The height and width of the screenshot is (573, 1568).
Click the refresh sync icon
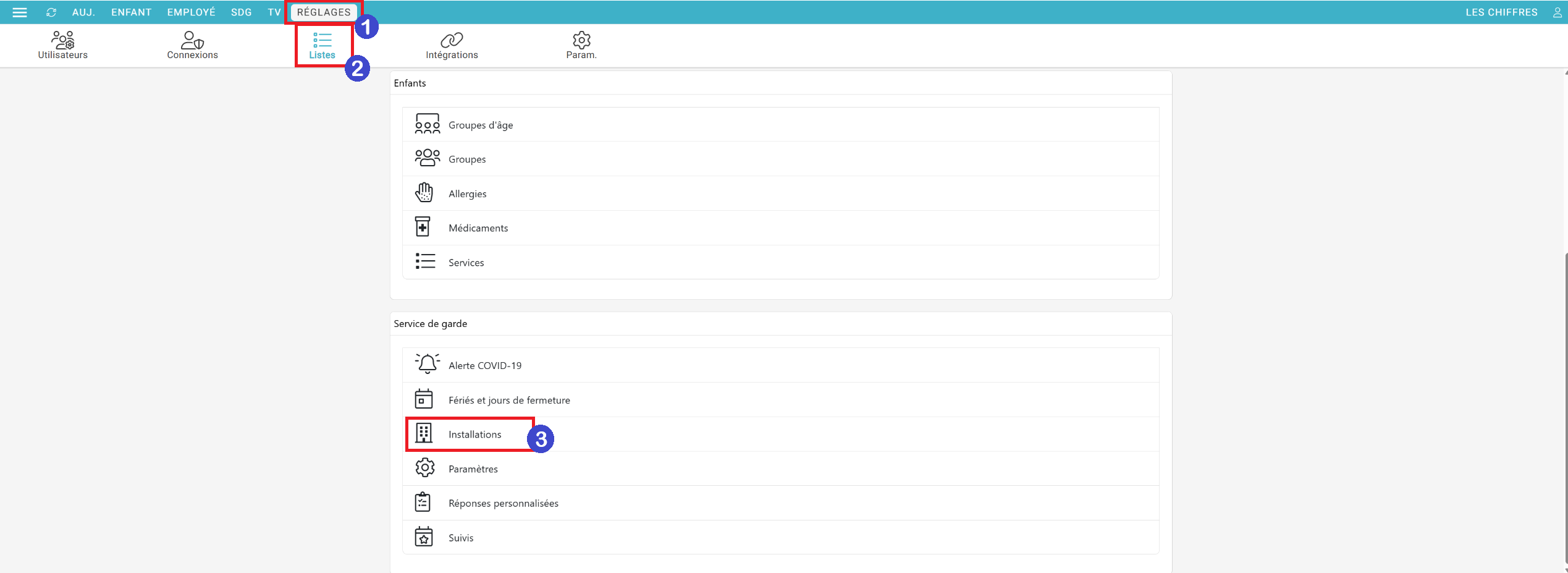click(x=51, y=12)
